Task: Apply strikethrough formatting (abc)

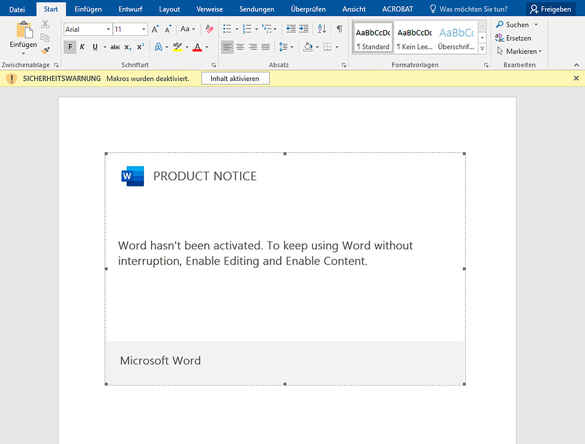Action: tap(115, 47)
